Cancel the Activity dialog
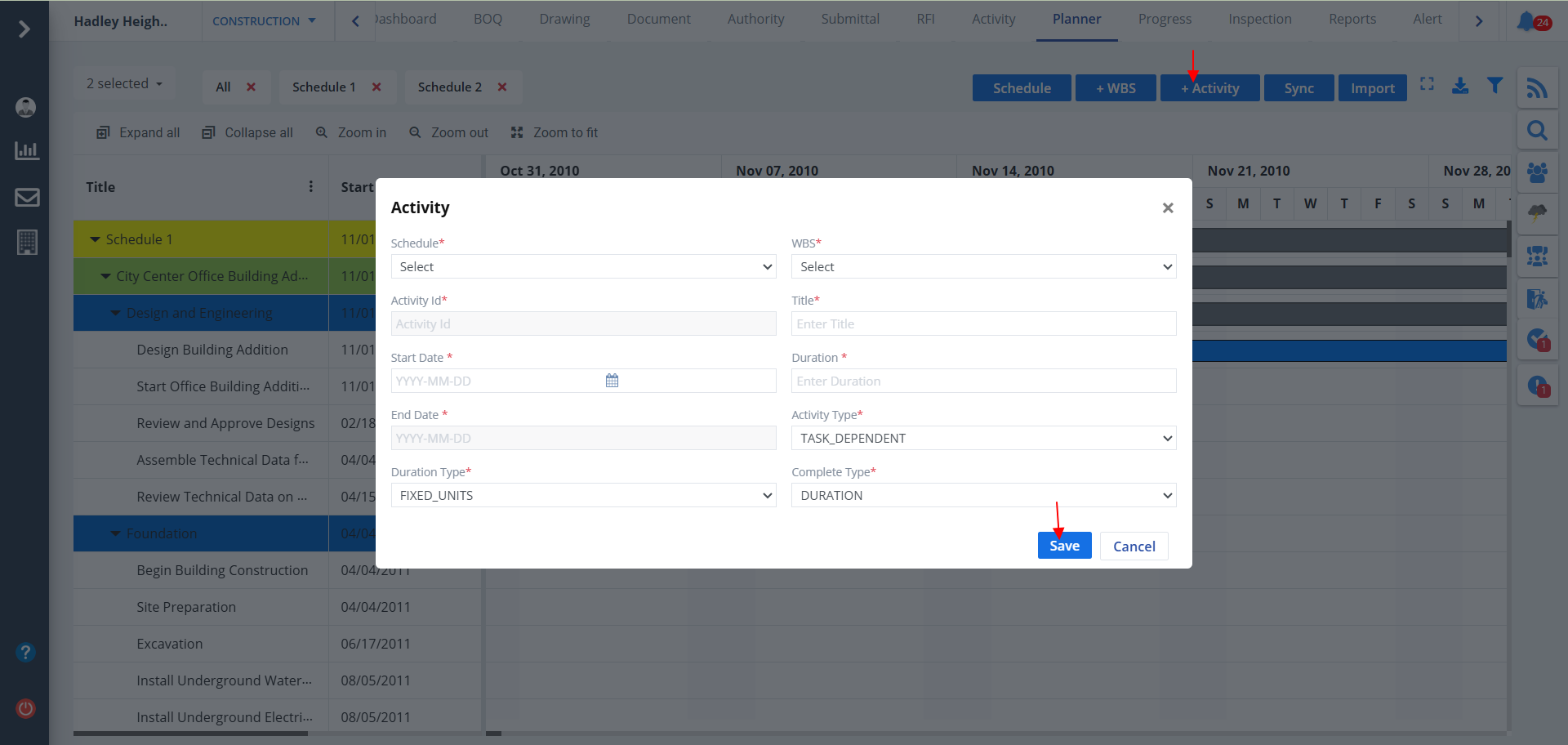 [x=1134, y=546]
